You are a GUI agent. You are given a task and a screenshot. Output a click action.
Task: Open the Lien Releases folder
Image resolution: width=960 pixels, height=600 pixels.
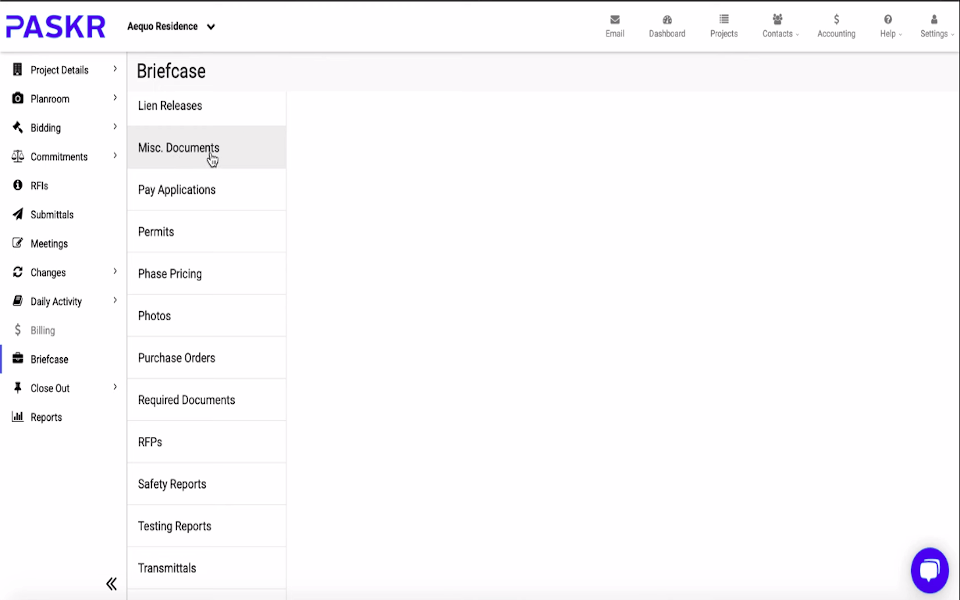point(206,105)
